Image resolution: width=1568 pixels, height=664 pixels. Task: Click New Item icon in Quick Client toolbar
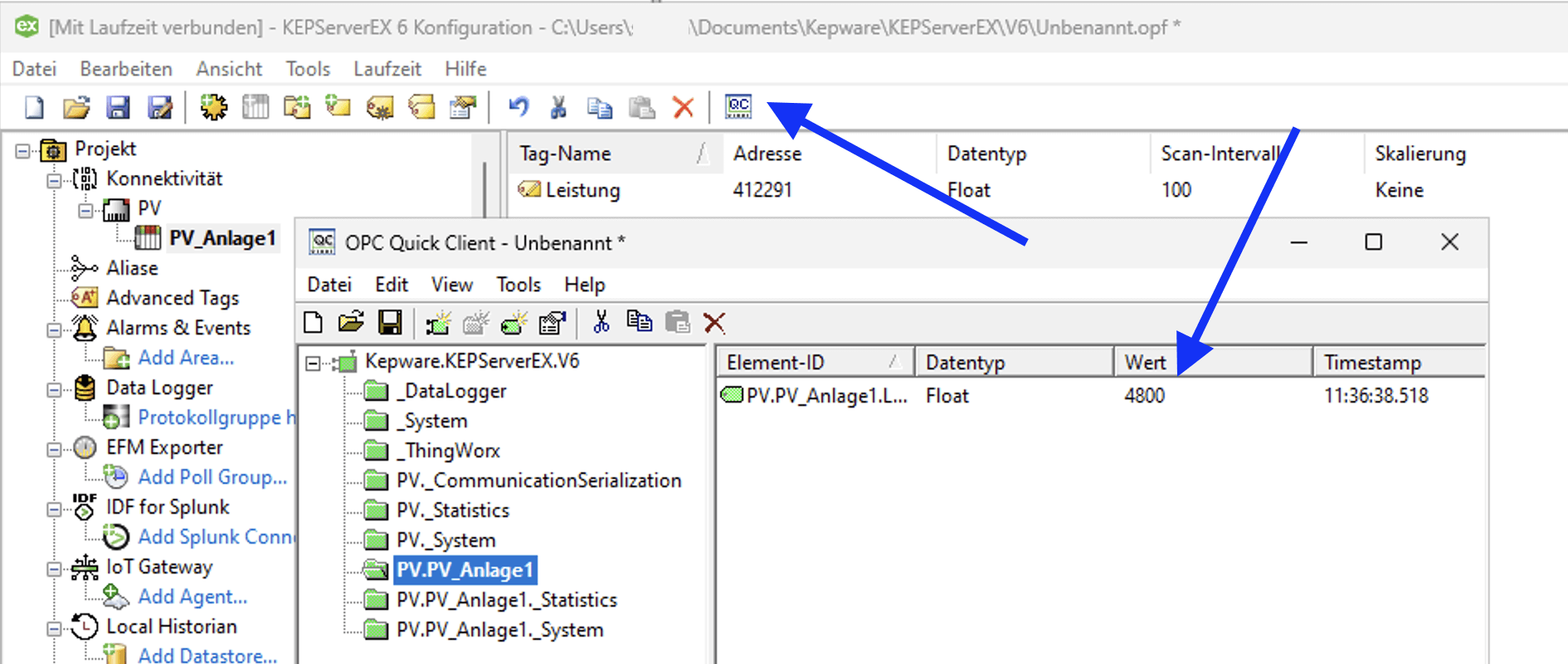[514, 322]
